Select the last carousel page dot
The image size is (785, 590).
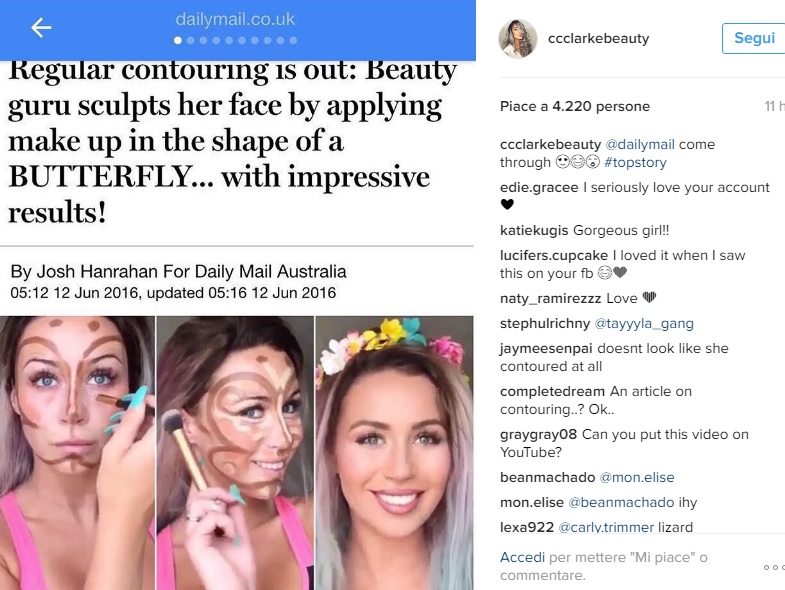[x=293, y=40]
